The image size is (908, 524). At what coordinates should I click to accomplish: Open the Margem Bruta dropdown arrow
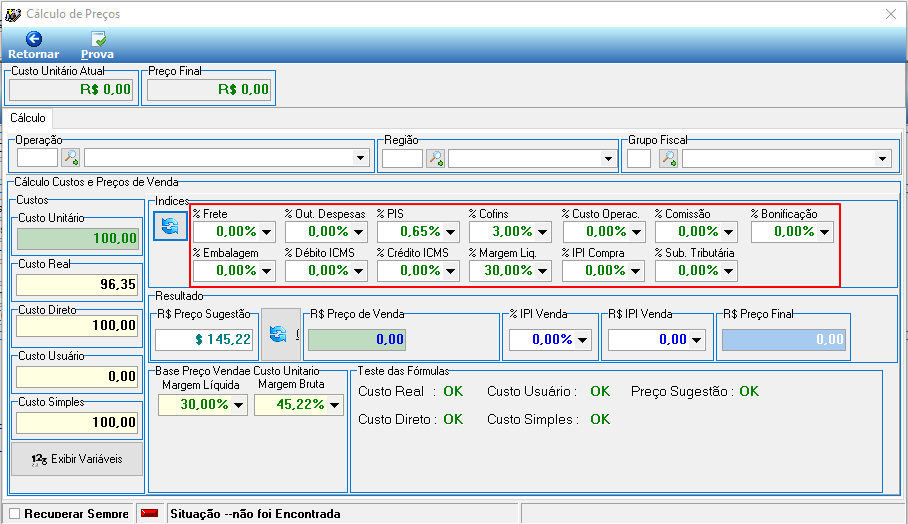[335, 405]
